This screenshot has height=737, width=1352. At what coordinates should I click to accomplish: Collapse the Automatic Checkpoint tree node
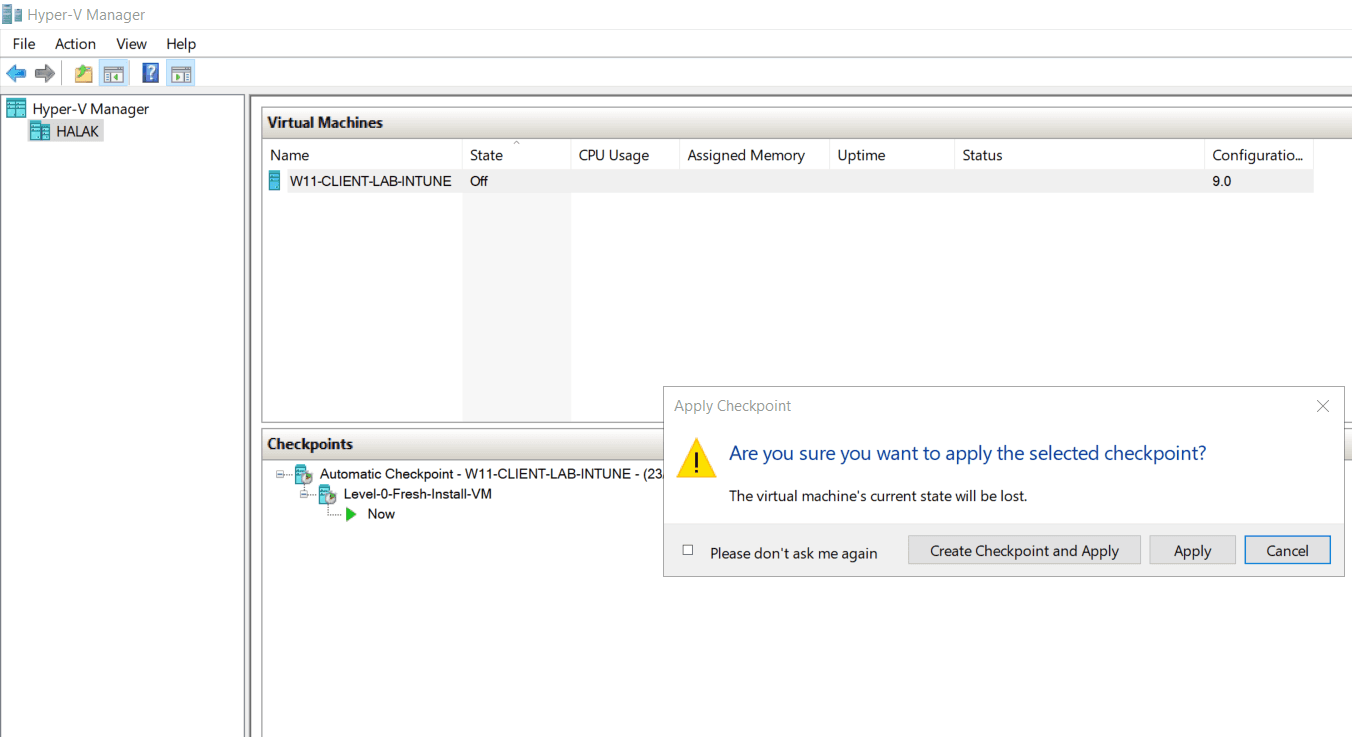click(x=281, y=474)
